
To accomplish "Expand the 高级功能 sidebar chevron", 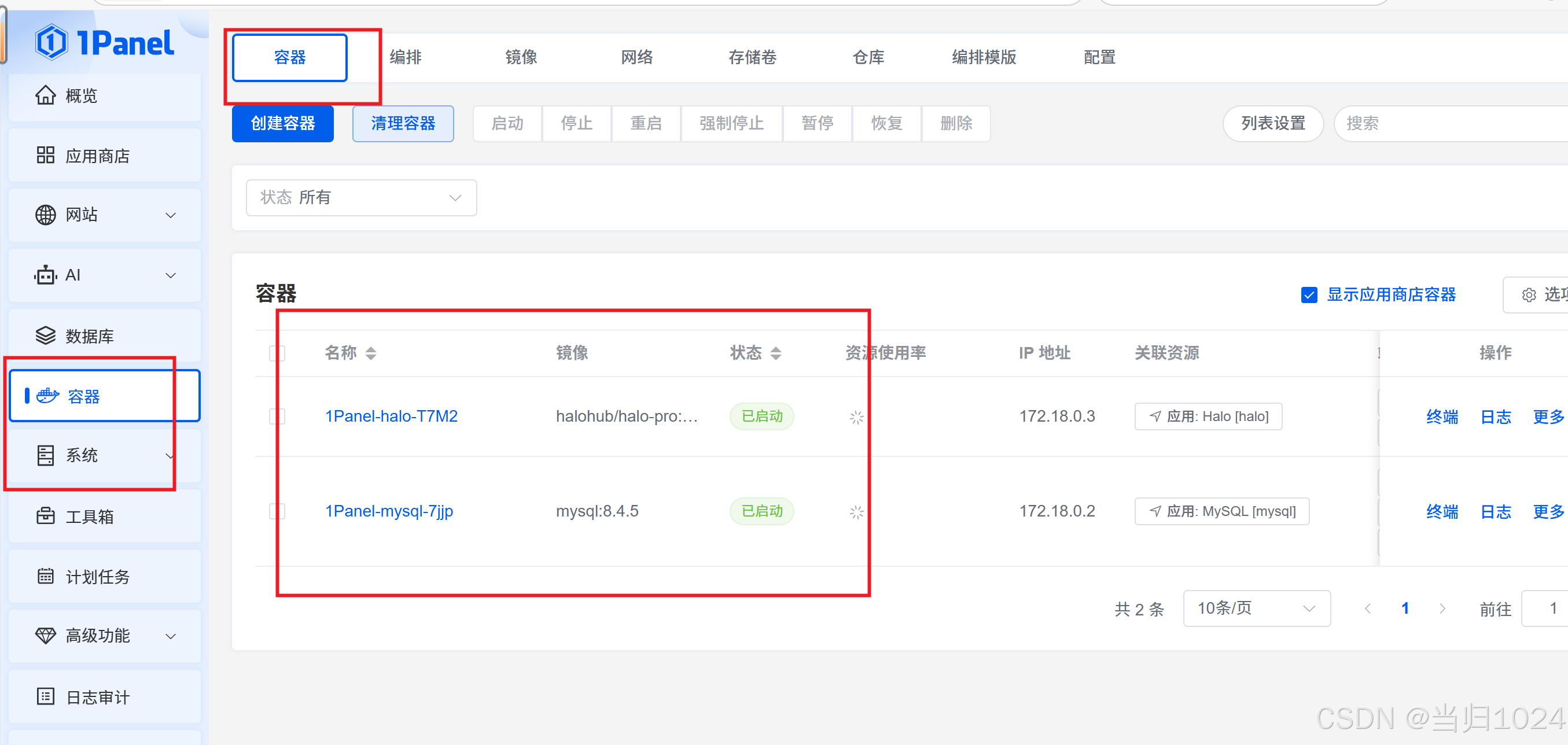I will (x=171, y=636).
